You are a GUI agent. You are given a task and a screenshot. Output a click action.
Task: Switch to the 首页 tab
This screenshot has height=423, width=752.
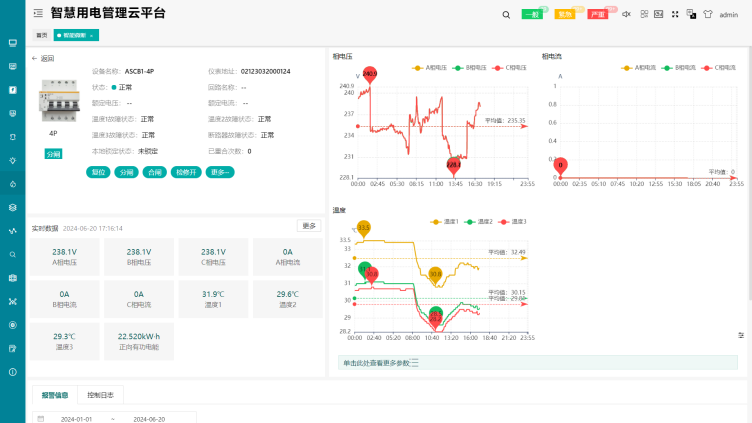tap(42, 35)
